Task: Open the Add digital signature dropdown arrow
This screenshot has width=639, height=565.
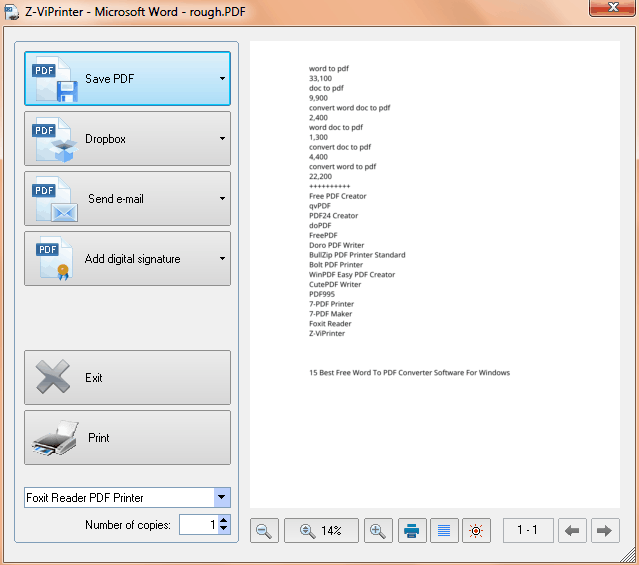Action: coord(222,258)
